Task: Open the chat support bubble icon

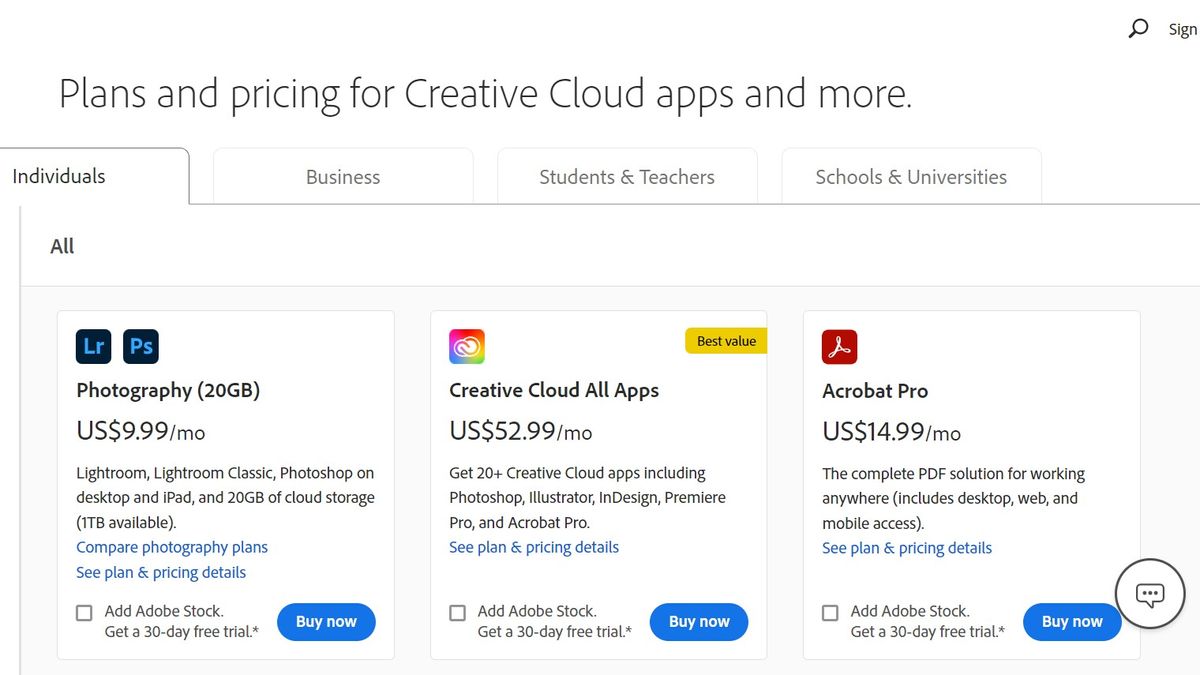Action: click(x=1149, y=593)
